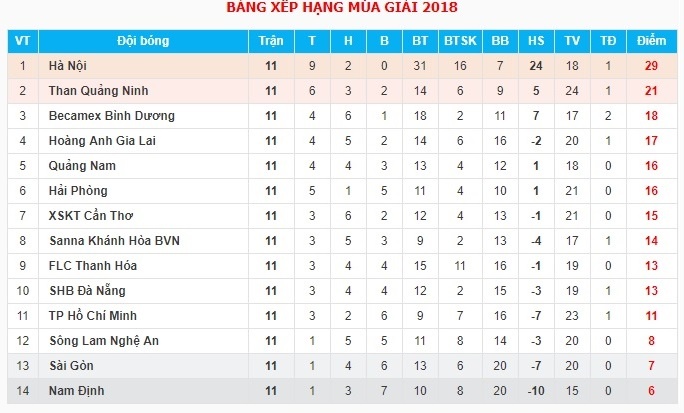Click the Hoàng Anh Gia Lai team
Viewport: 684px width, 413px height.
tap(102, 141)
